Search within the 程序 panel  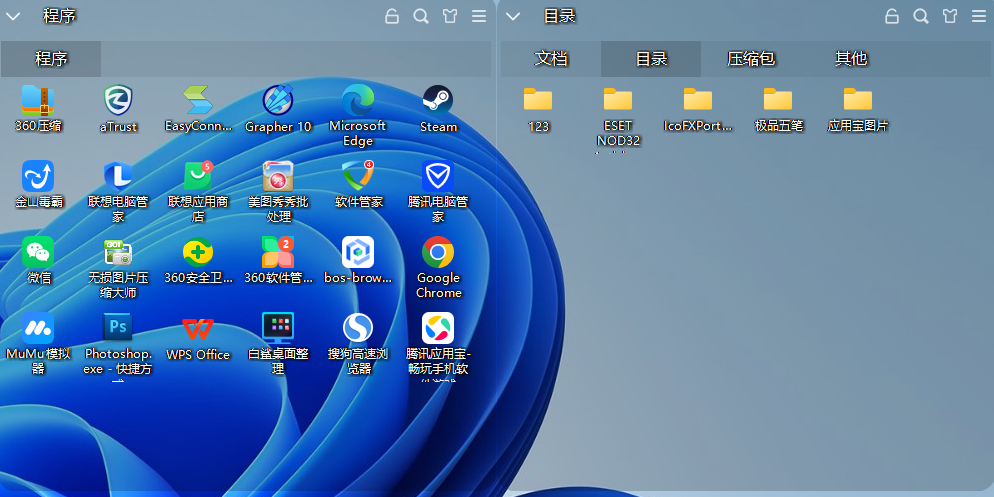pos(421,16)
